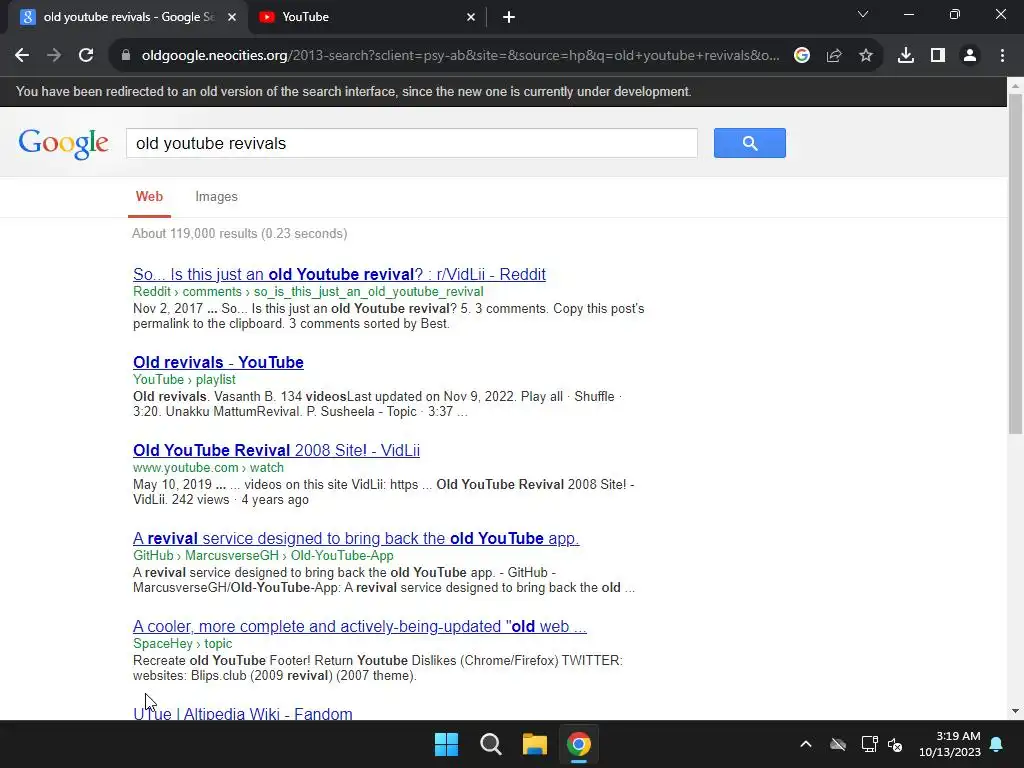
Task: Open Chrome downloads icon
Action: click(x=906, y=56)
